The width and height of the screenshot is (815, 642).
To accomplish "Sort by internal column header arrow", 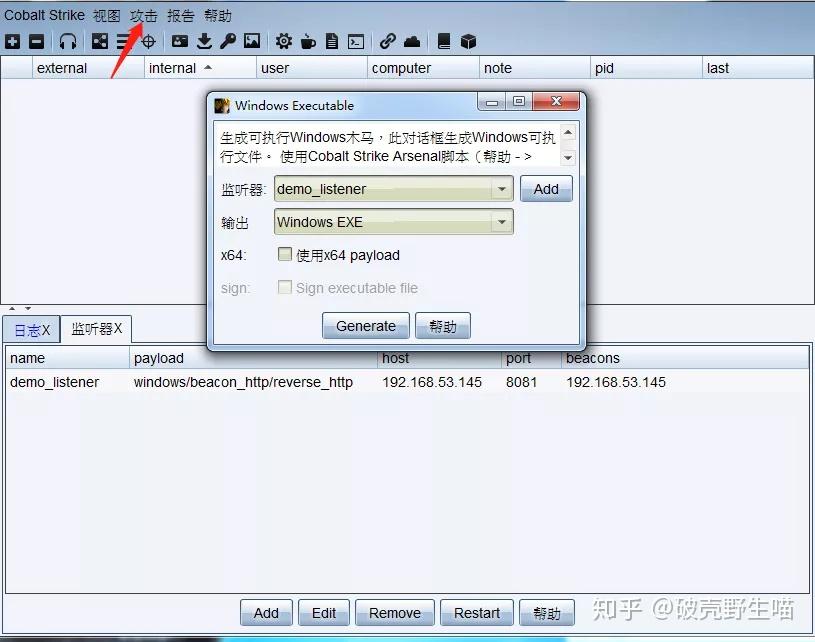I will coord(208,68).
